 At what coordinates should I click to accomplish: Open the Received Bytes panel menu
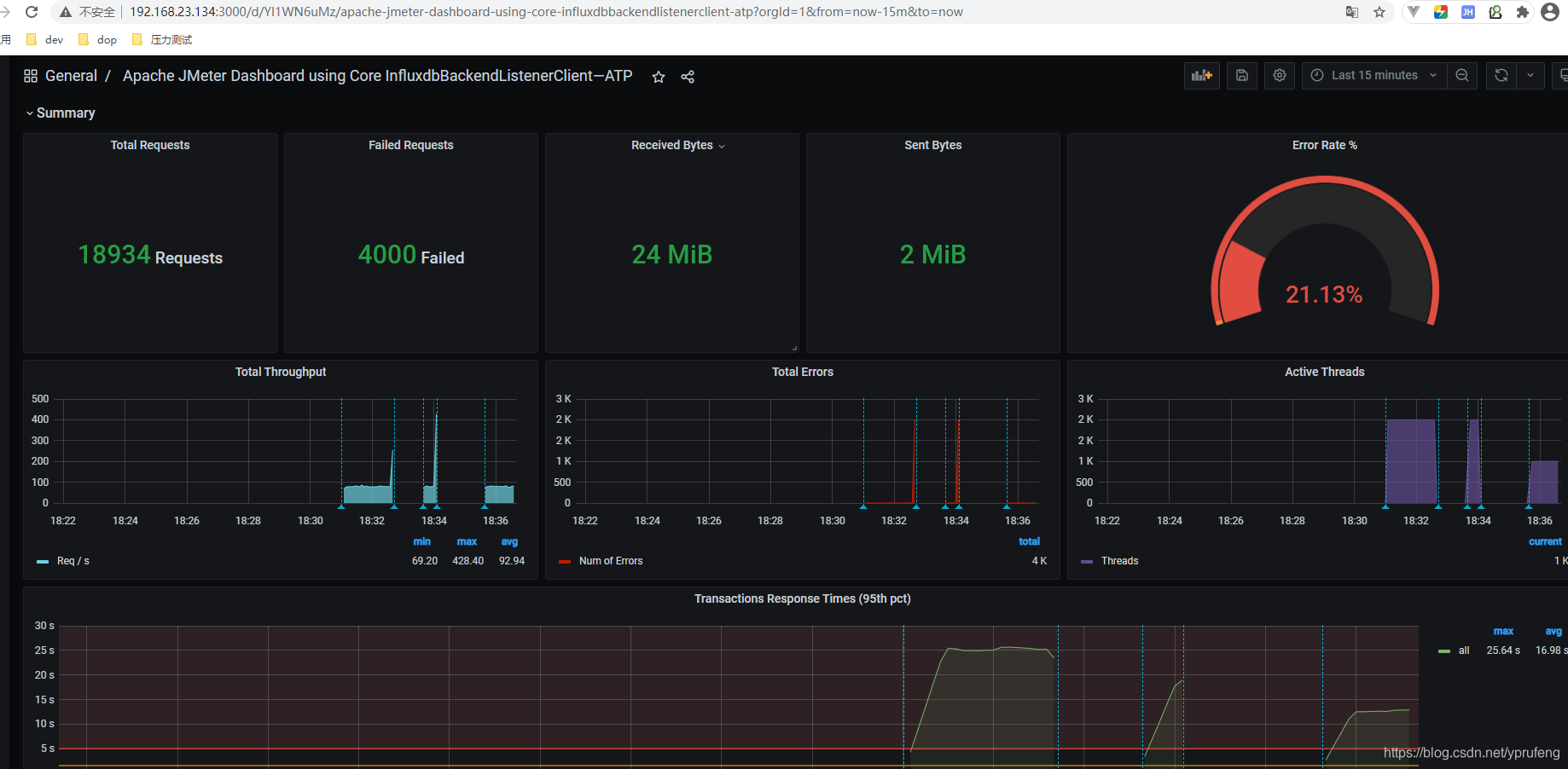tap(678, 145)
